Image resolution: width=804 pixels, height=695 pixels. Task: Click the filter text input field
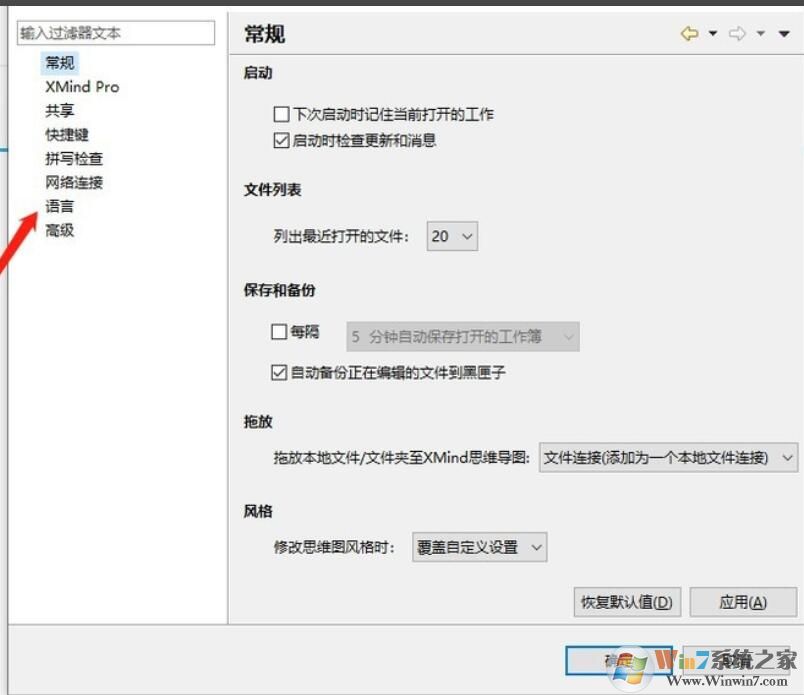coord(115,33)
